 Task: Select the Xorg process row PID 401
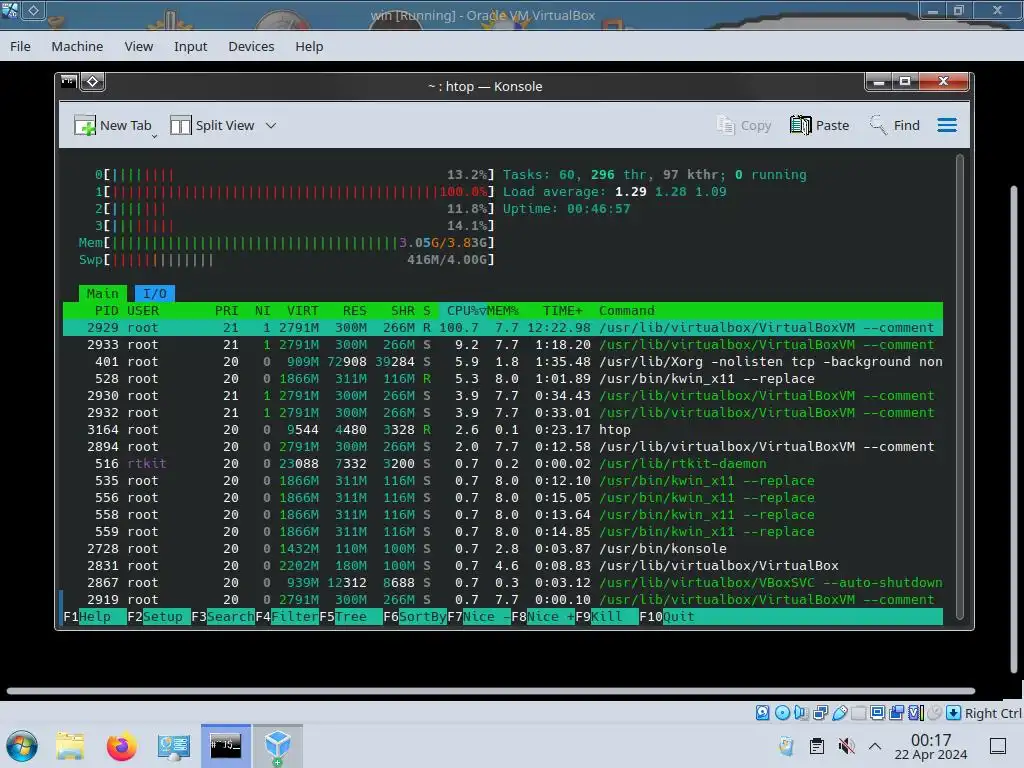[x=503, y=362]
